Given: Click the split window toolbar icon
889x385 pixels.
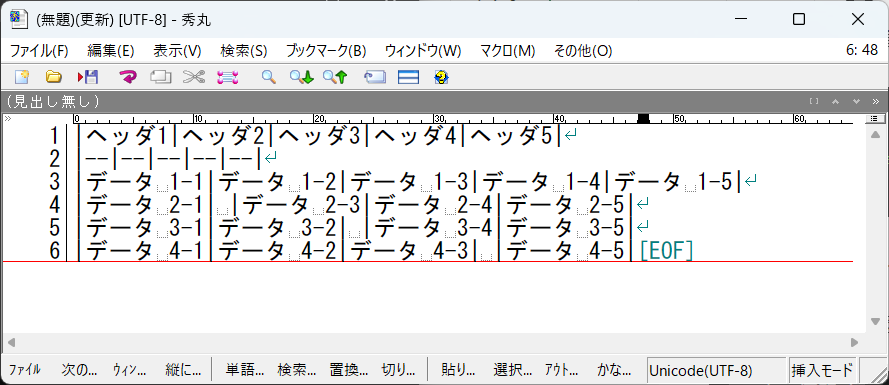Looking at the screenshot, I should (408, 77).
